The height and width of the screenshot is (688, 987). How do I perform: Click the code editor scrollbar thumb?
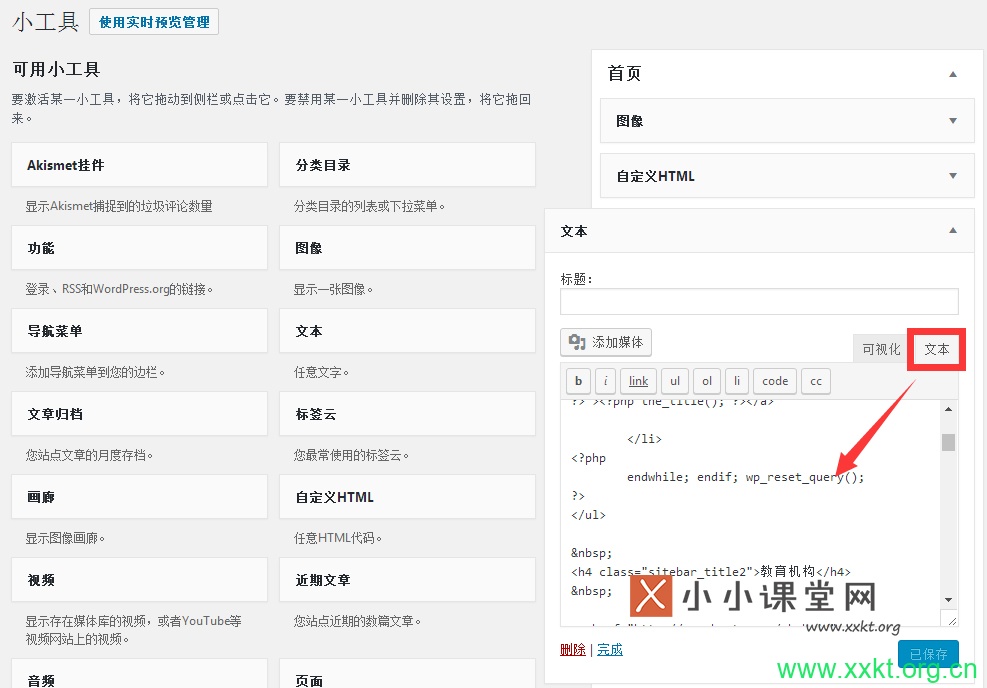click(948, 442)
